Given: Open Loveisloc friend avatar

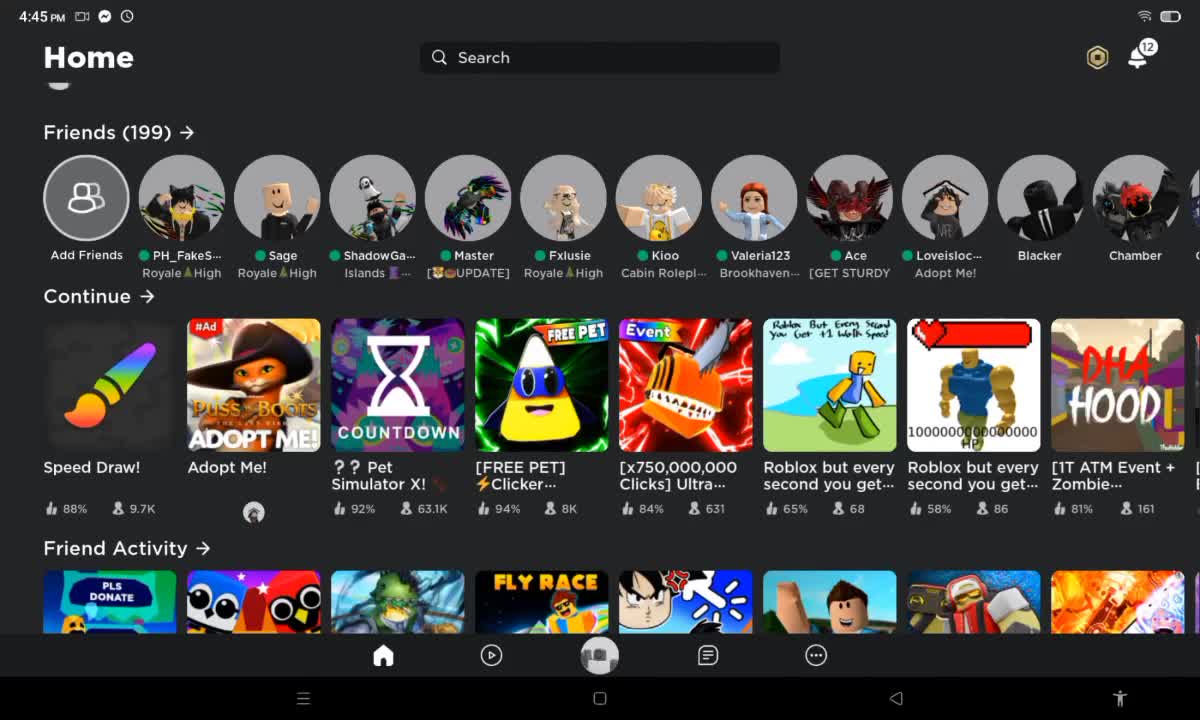Looking at the screenshot, I should 945,198.
